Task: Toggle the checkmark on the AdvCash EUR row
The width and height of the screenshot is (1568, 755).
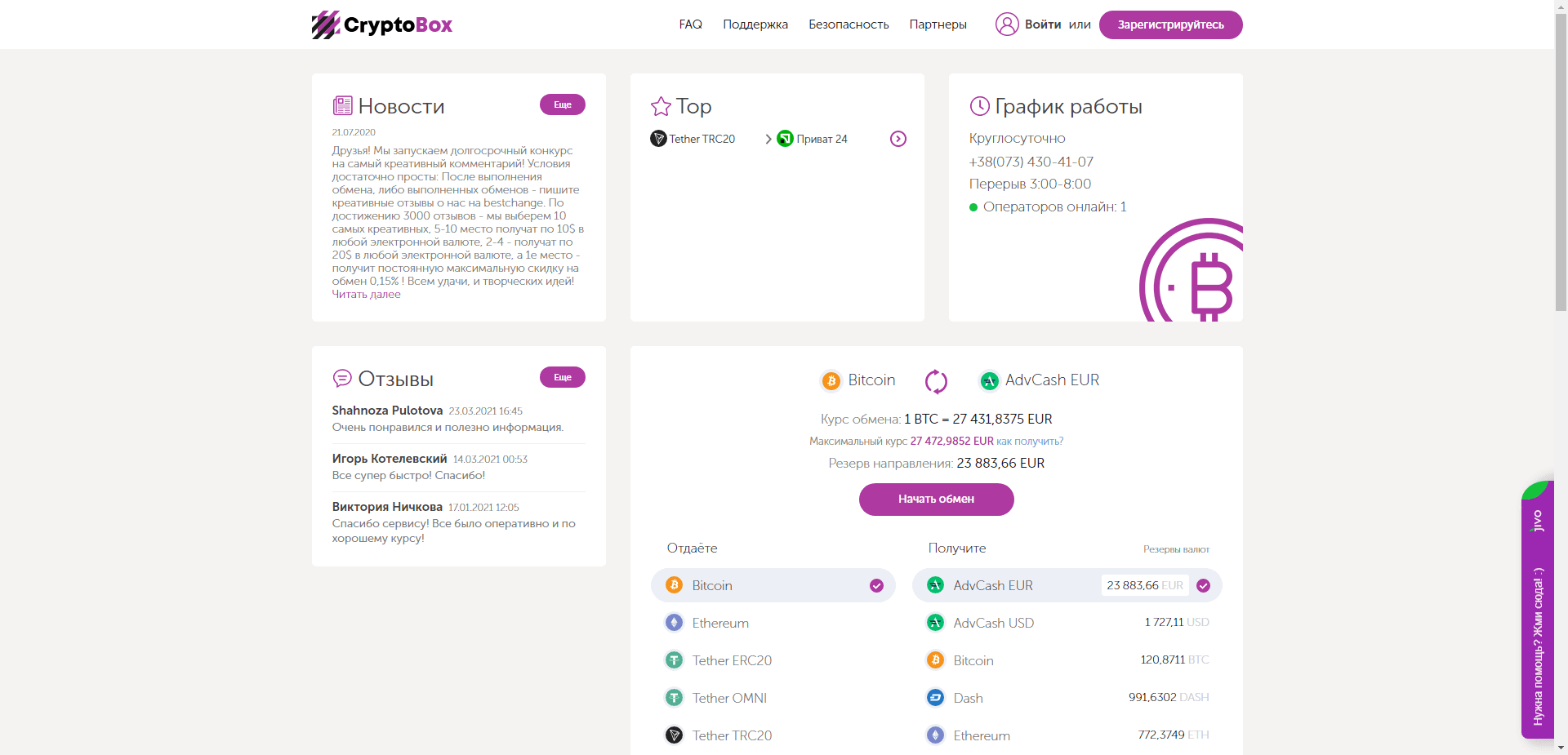Action: click(x=1202, y=585)
